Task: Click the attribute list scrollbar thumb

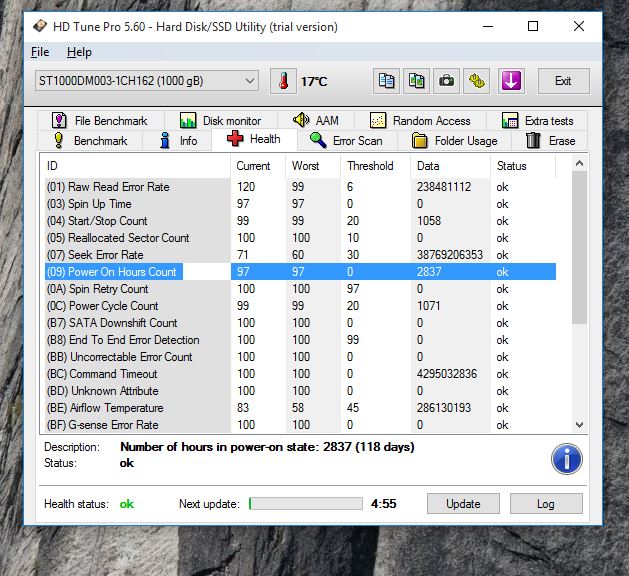Action: 579,247
